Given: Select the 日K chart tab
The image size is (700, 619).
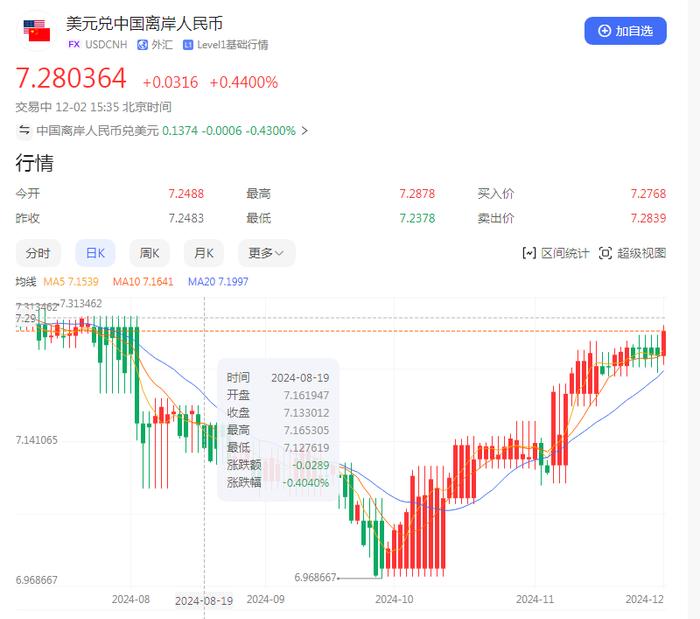Looking at the screenshot, I should coord(95,253).
